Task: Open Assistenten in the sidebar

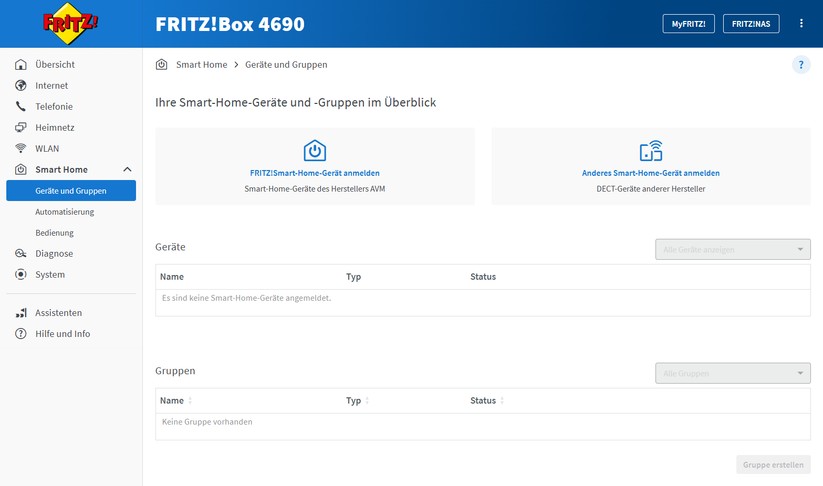Action: tap(58, 313)
